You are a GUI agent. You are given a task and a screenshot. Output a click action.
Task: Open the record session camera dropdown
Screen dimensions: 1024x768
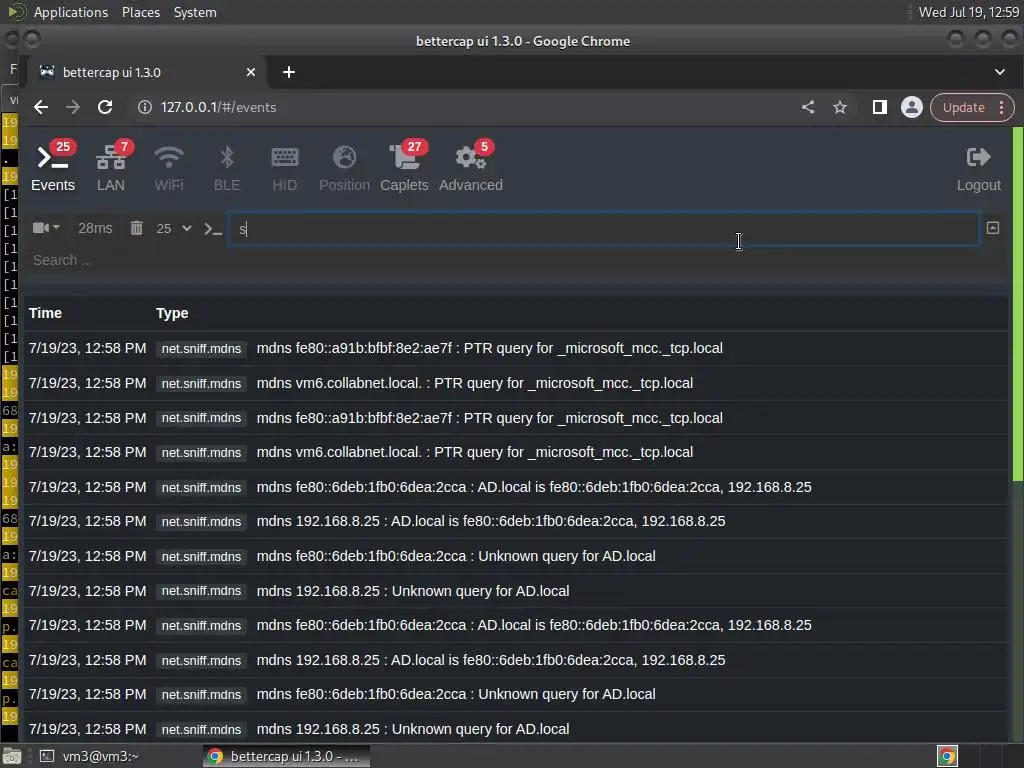click(x=46, y=228)
